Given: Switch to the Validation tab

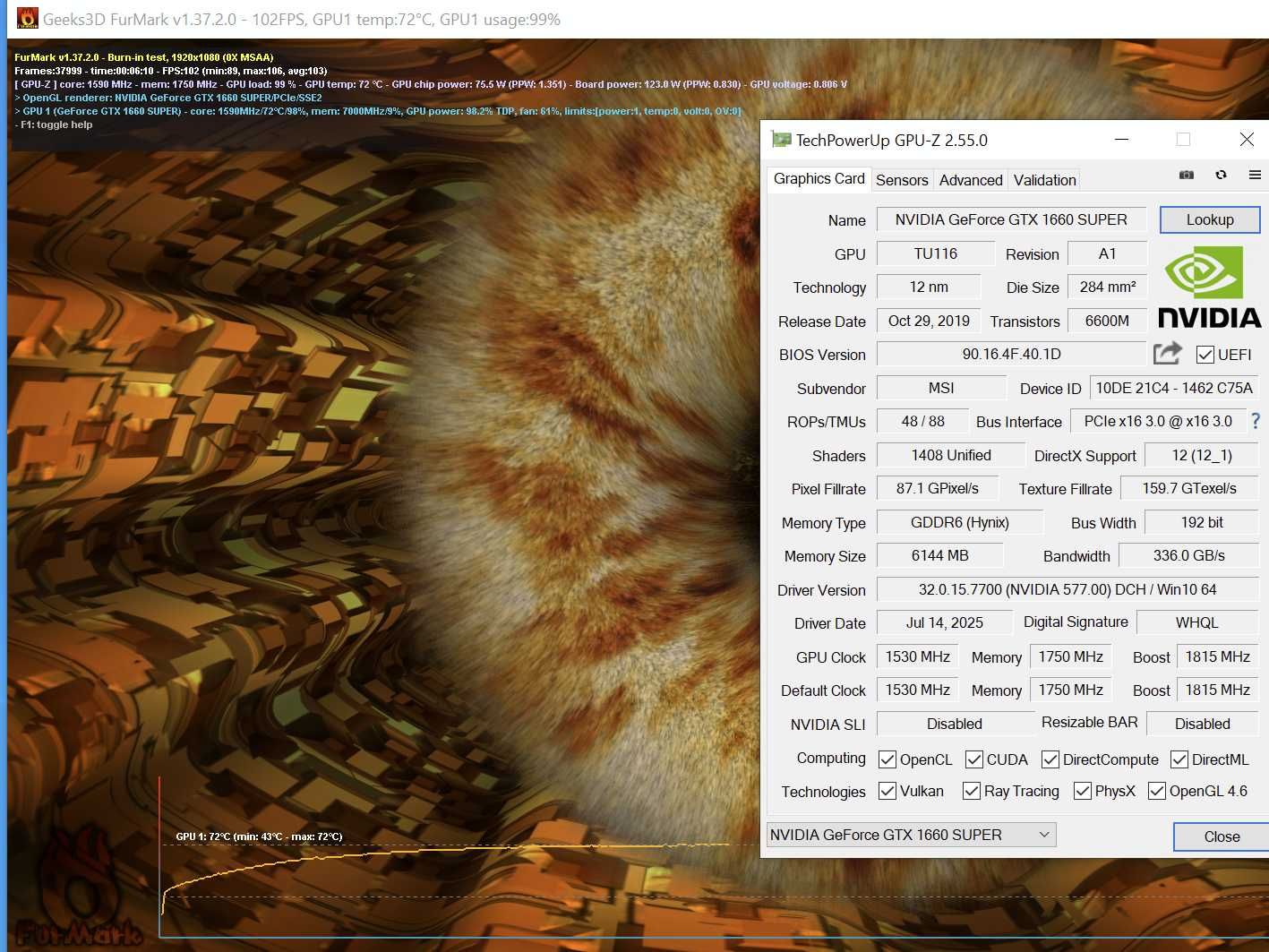Looking at the screenshot, I should [1044, 180].
